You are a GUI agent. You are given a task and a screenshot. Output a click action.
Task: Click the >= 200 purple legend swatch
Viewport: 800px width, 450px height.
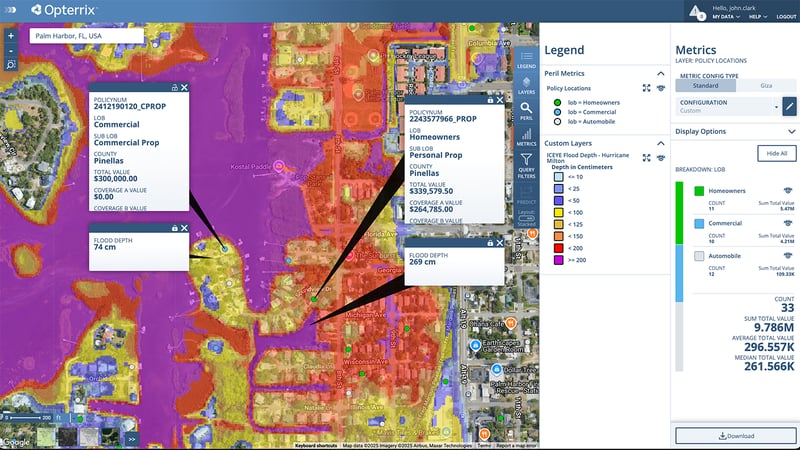[x=559, y=260]
